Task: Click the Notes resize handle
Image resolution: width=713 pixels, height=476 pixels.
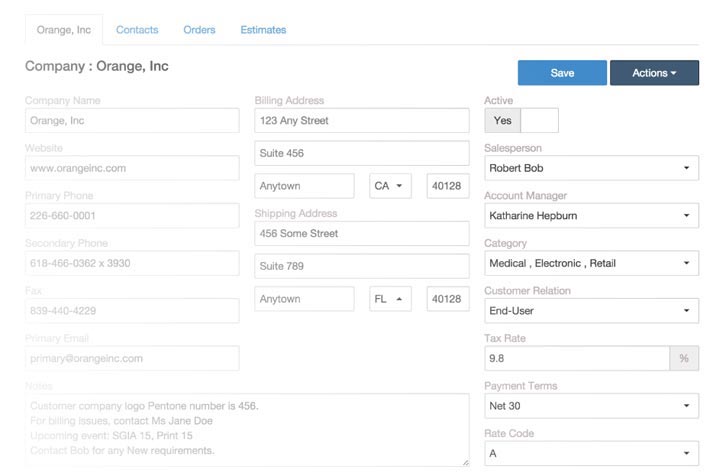Action: coord(464,461)
